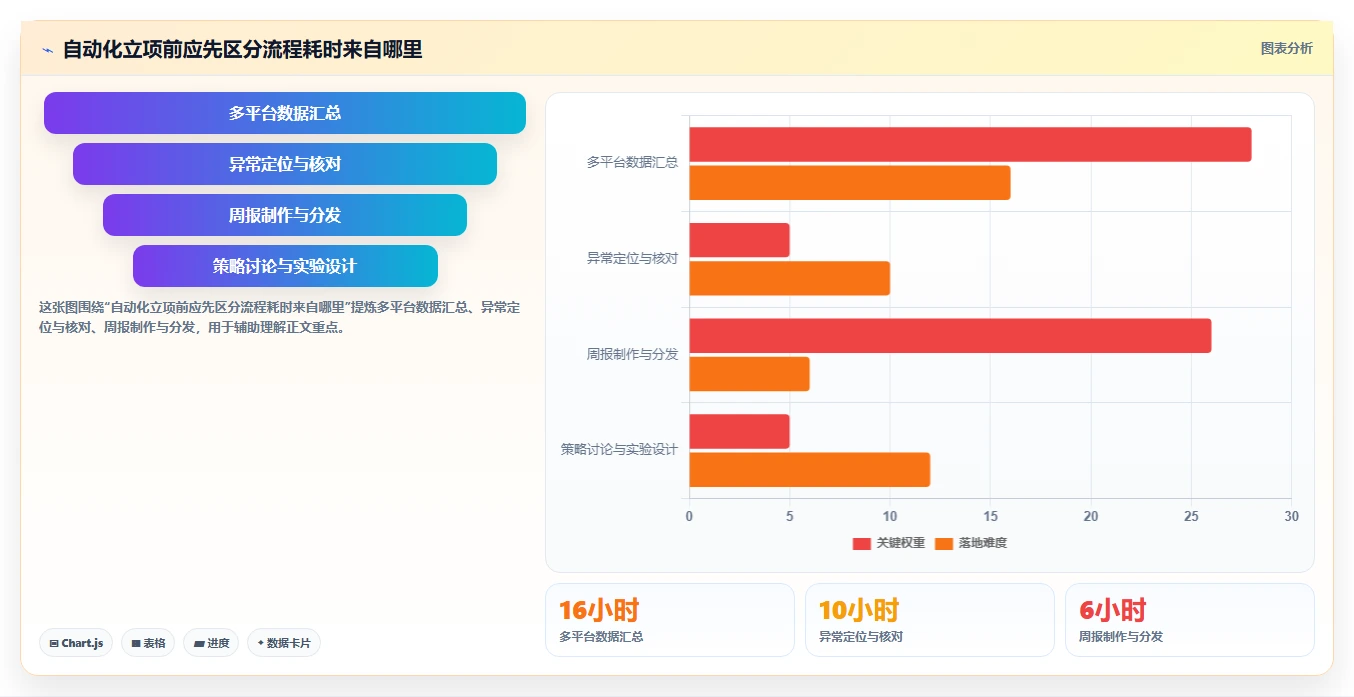Open the 16小时 data card
The image size is (1354, 697).
pos(670,620)
